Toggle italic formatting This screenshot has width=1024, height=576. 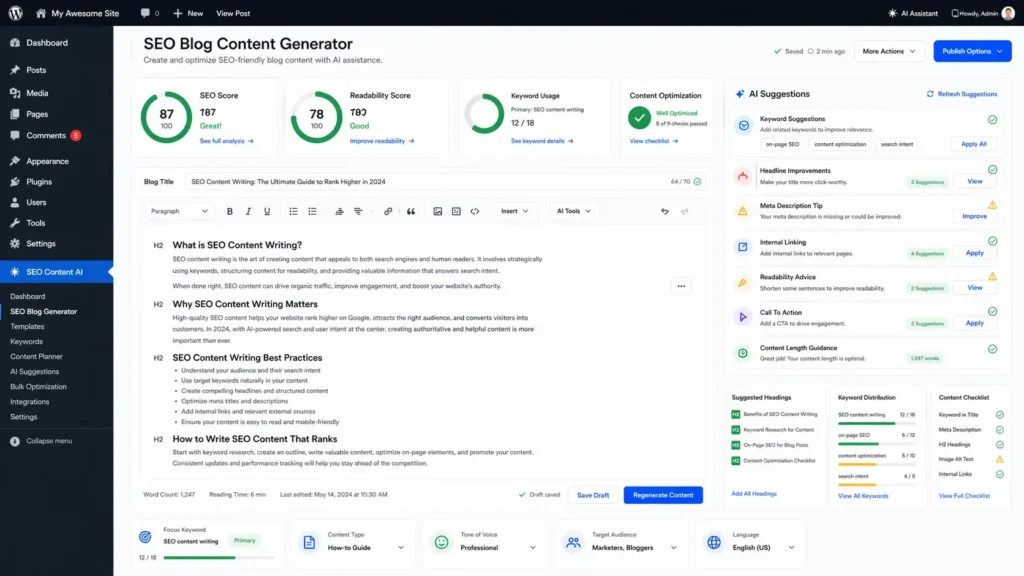point(248,212)
